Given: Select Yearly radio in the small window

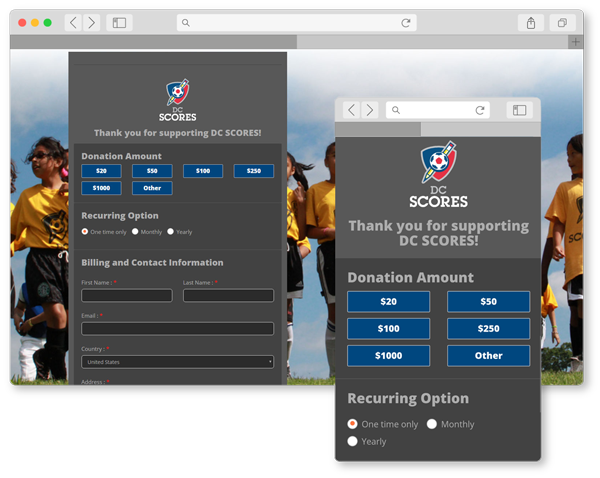Looking at the screenshot, I should (x=352, y=441).
